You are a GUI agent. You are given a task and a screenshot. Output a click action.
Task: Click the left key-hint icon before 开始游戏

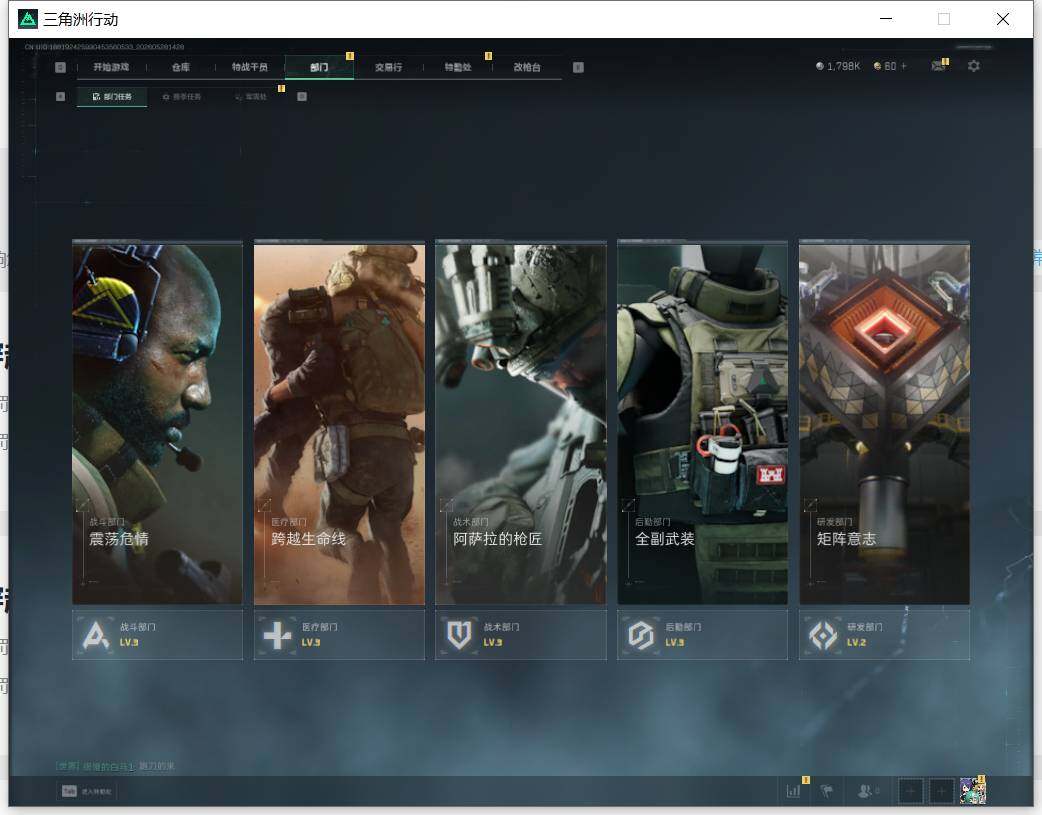coord(60,67)
